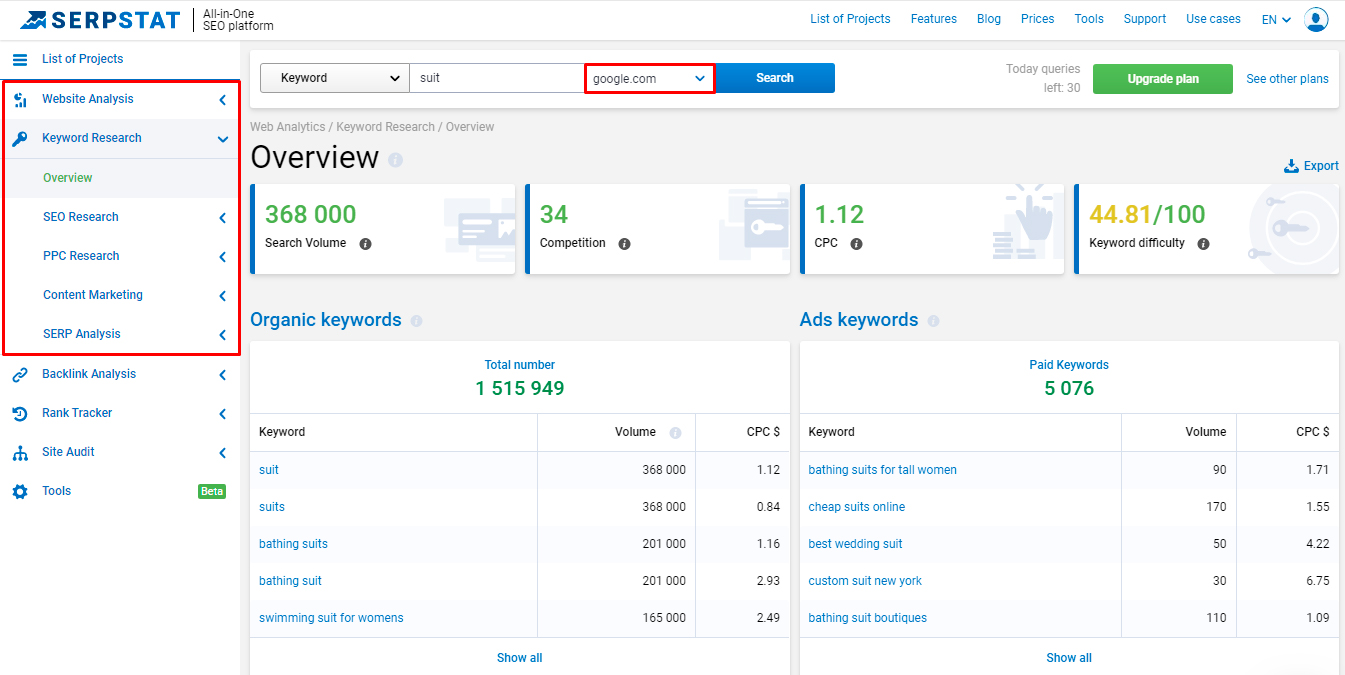This screenshot has width=1345, height=675.
Task: Open ads keyword best wedding suit
Action: pos(855,544)
